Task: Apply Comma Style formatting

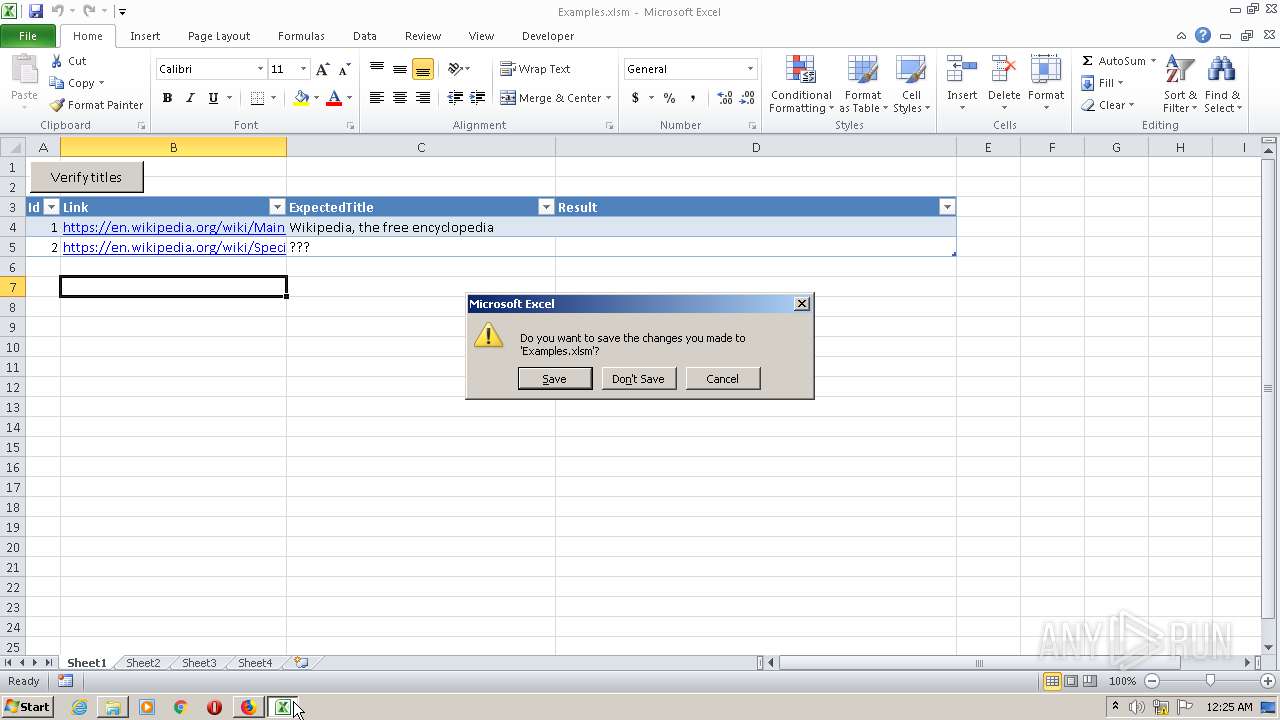Action: coord(692,98)
